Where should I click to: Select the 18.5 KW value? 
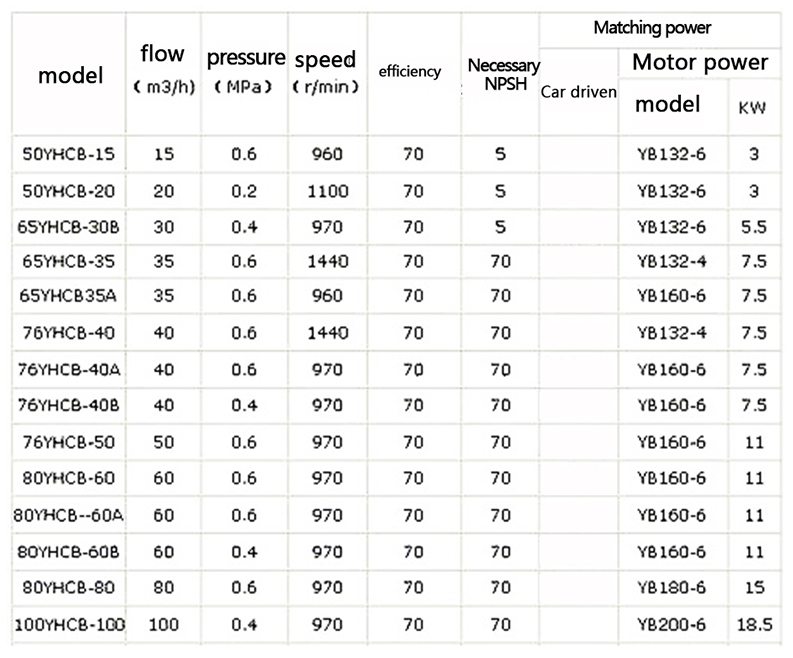coord(754,625)
